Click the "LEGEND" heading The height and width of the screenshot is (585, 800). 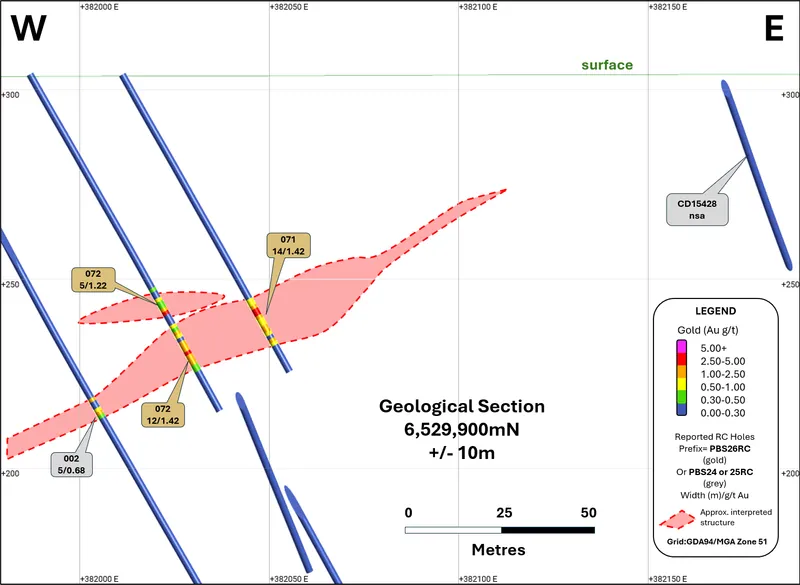point(715,311)
